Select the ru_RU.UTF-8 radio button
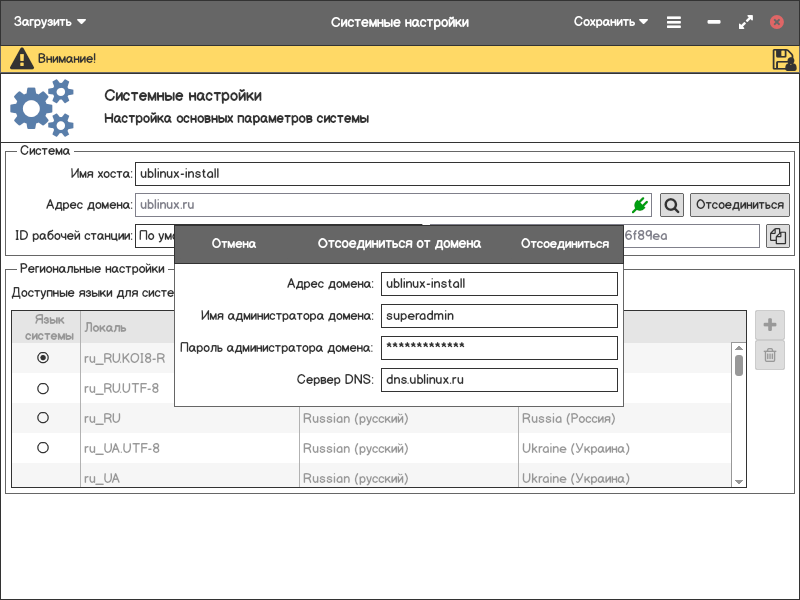 pos(43,388)
